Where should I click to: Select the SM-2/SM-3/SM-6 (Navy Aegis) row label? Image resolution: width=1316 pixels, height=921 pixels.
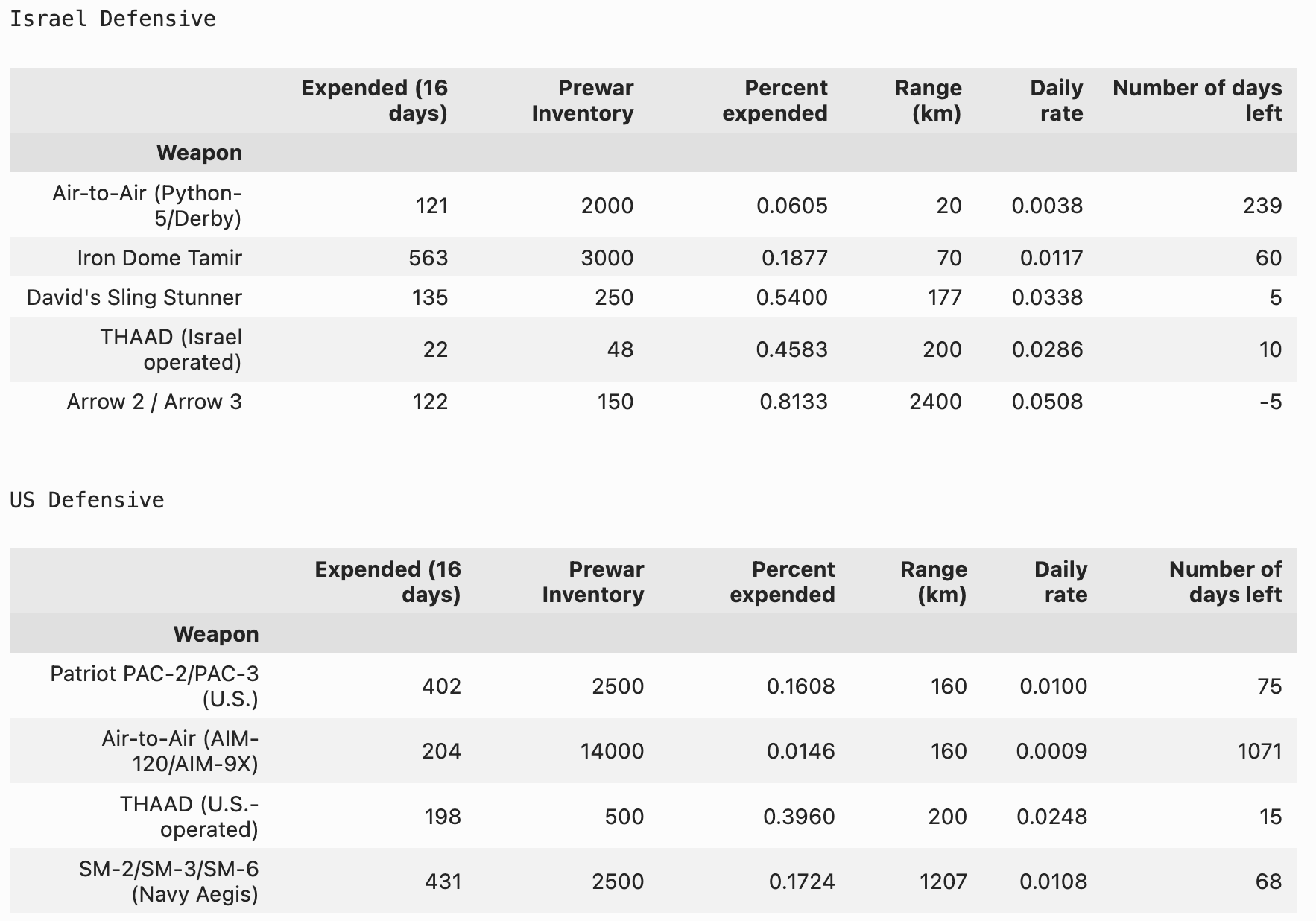pos(168,881)
